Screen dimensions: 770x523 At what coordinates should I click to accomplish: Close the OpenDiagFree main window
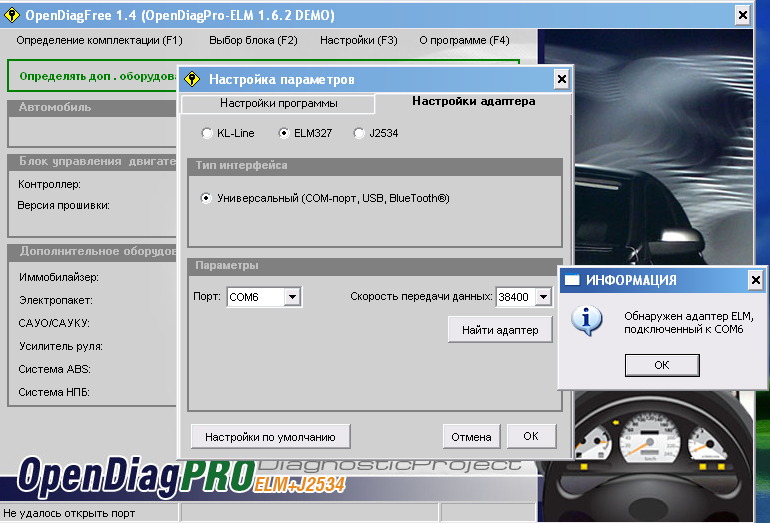[x=743, y=15]
